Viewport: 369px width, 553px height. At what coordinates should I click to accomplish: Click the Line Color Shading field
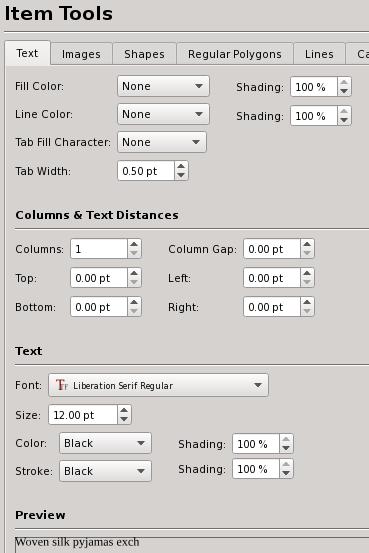click(314, 116)
